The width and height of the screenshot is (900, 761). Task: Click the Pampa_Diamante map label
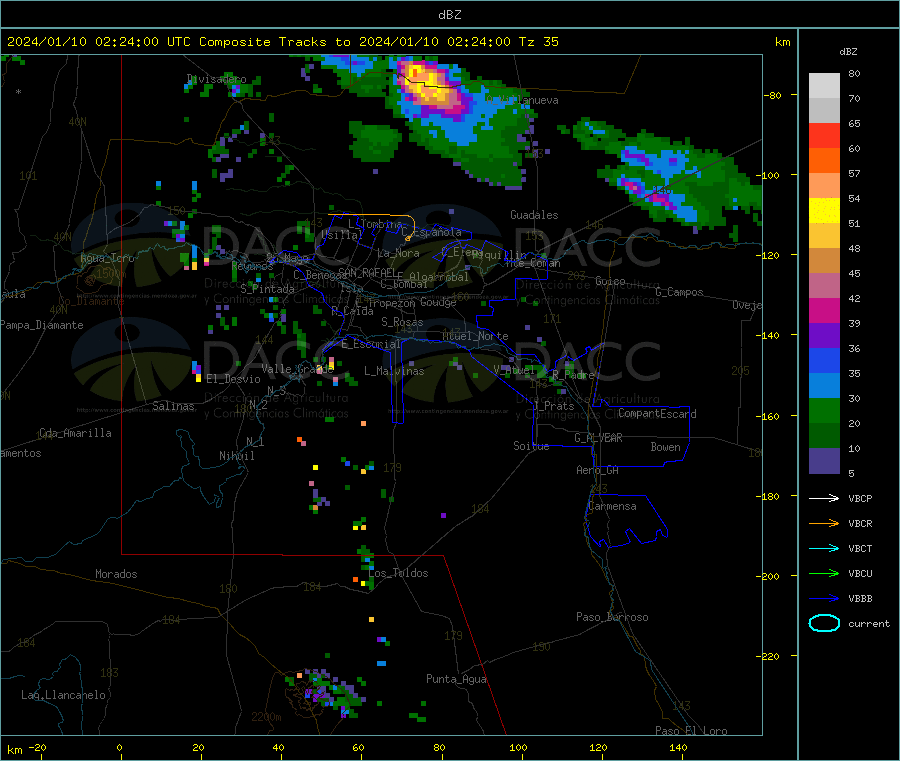click(42, 325)
